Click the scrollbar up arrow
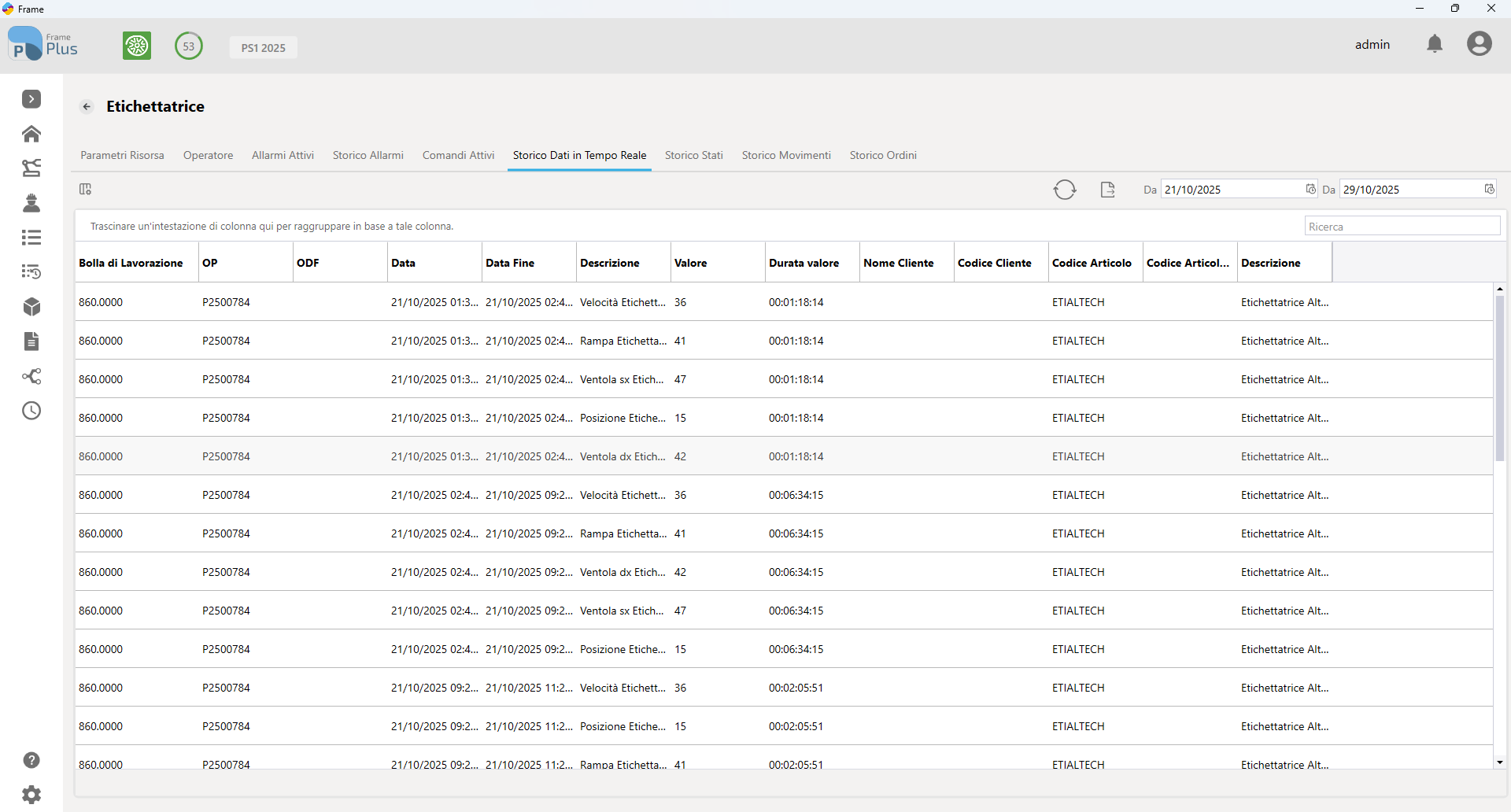This screenshot has height=812, width=1511. coord(1500,289)
